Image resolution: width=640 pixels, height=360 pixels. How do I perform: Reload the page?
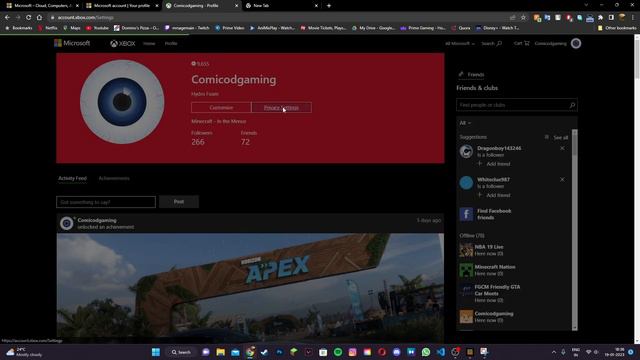pos(29,18)
